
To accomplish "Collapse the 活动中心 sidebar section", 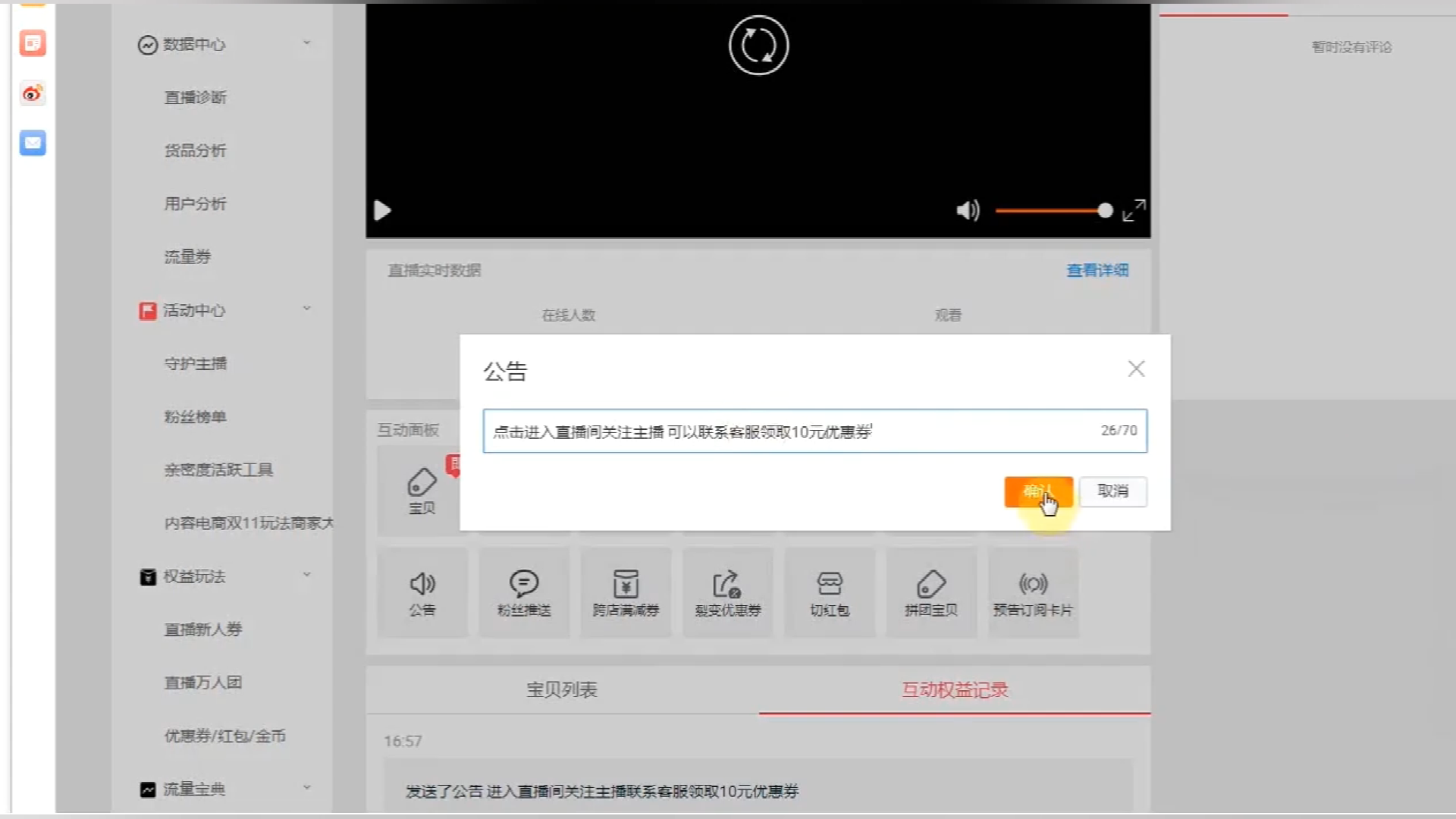I will pos(306,308).
